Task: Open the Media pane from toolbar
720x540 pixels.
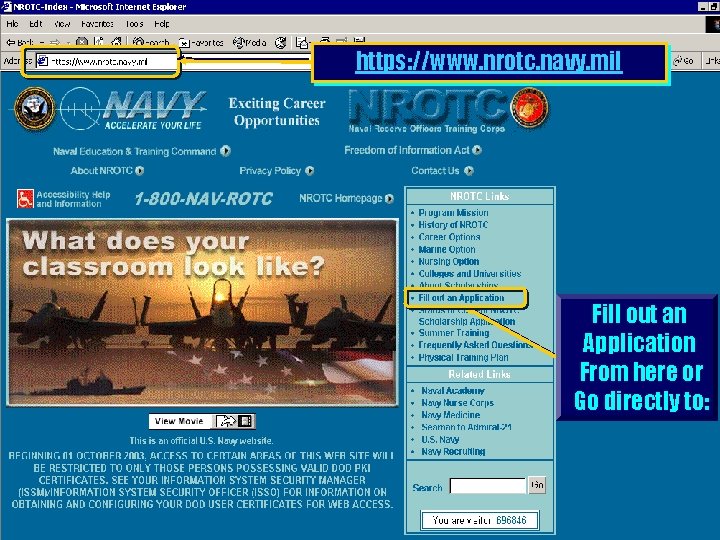Action: point(250,43)
